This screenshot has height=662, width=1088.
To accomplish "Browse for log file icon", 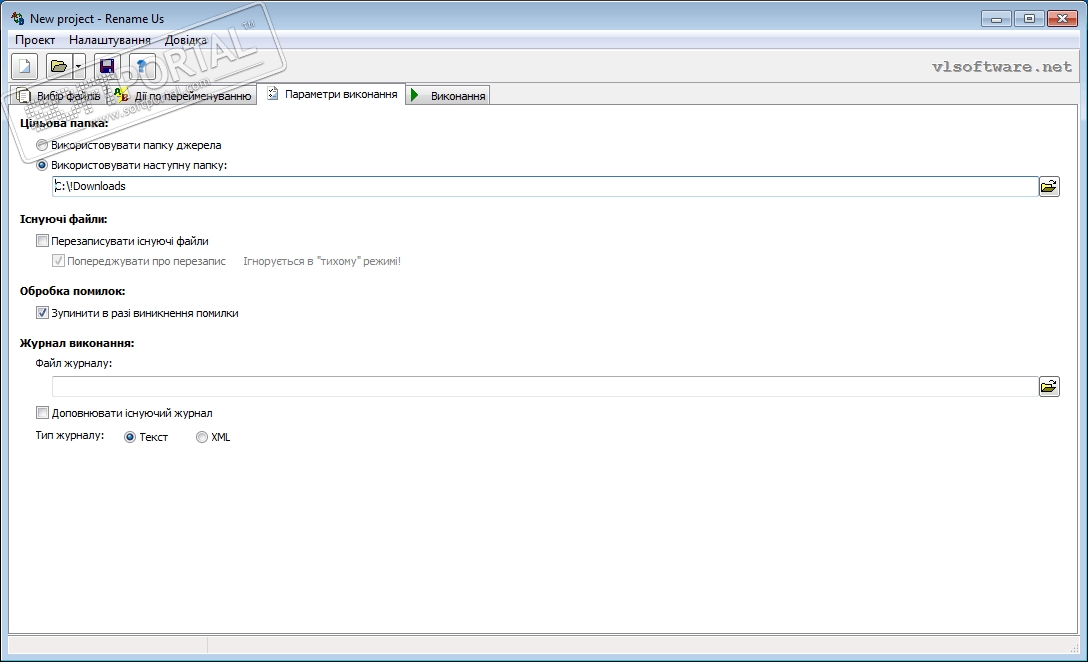I will [x=1049, y=387].
